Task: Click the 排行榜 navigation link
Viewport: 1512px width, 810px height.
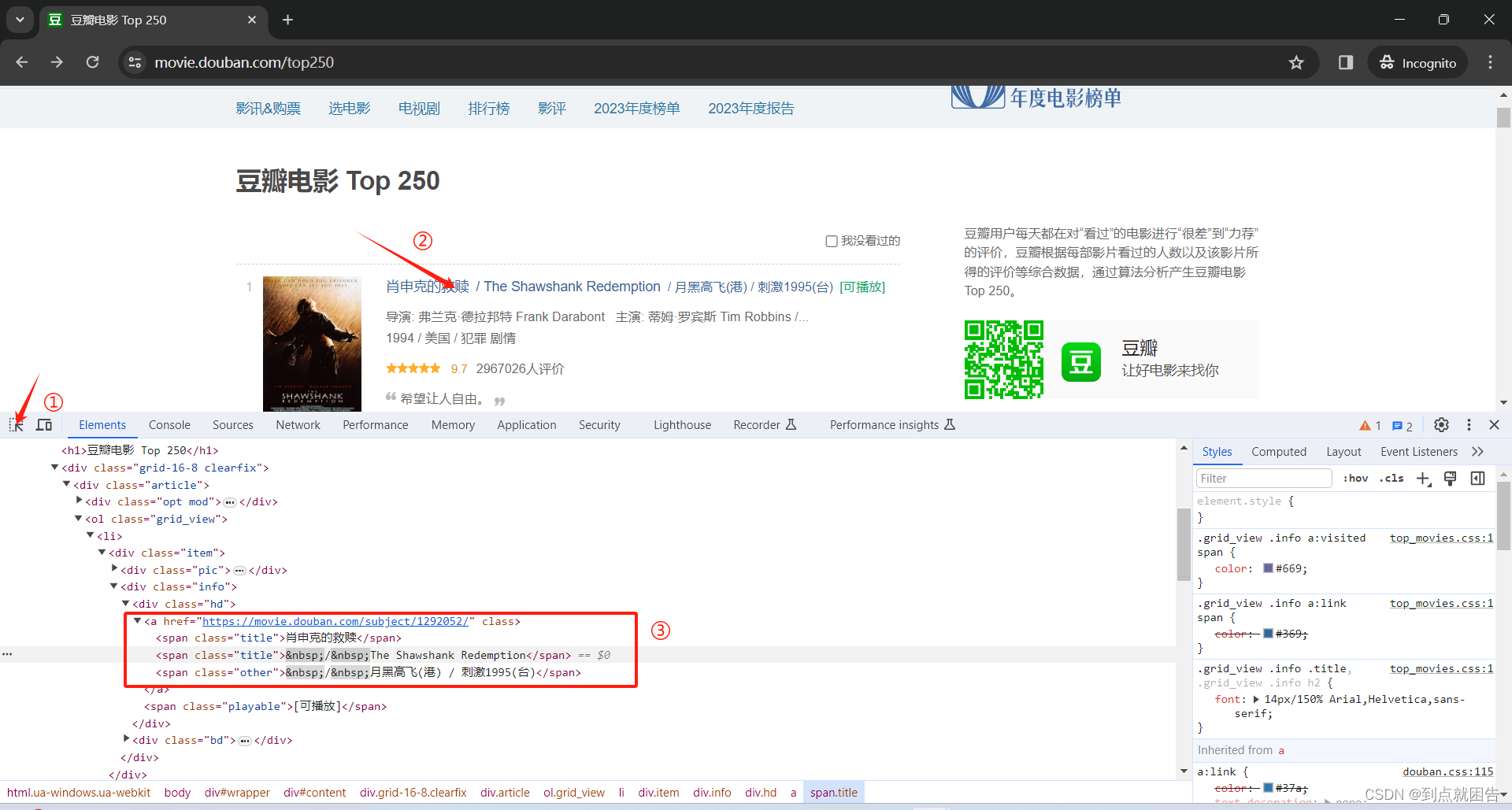Action: pyautogui.click(x=488, y=108)
